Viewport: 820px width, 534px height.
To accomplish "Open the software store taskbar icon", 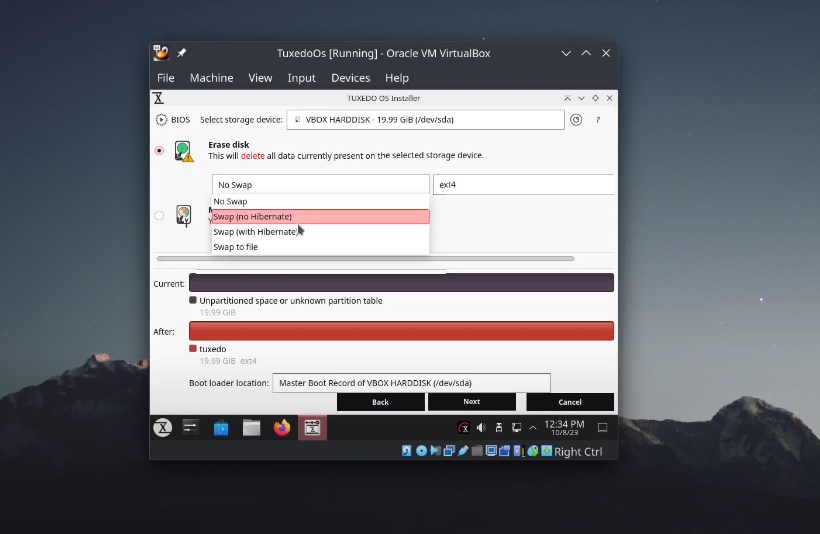I will pos(221,428).
